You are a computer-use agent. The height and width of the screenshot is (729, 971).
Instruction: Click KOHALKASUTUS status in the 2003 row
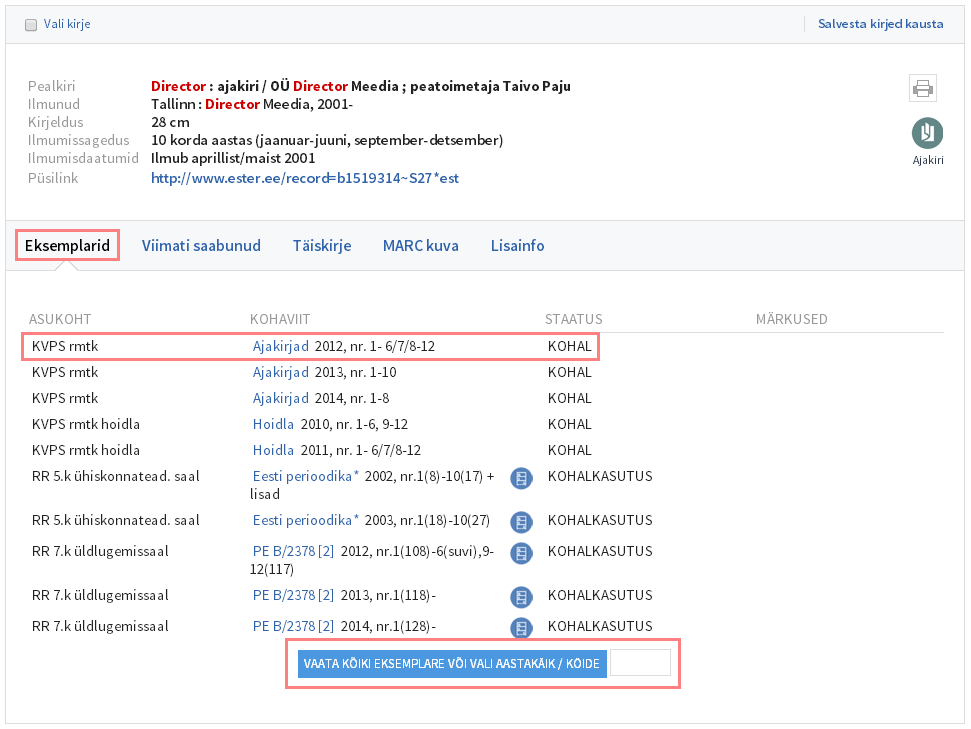coord(600,520)
